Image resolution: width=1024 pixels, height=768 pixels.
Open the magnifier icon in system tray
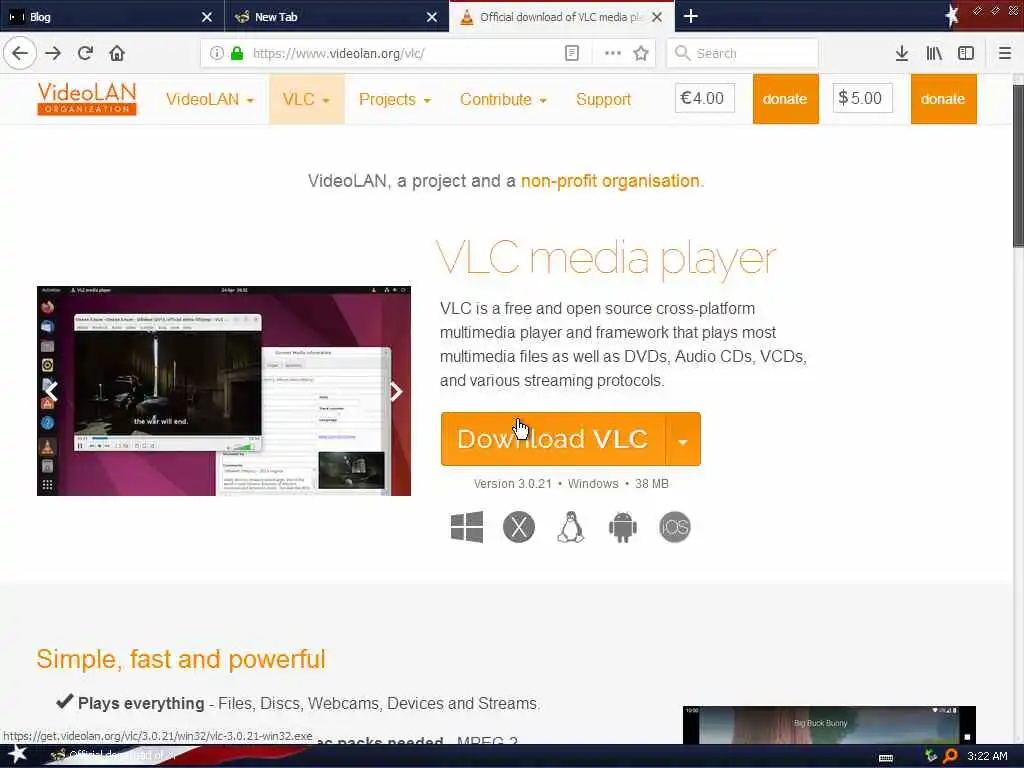tap(950, 756)
